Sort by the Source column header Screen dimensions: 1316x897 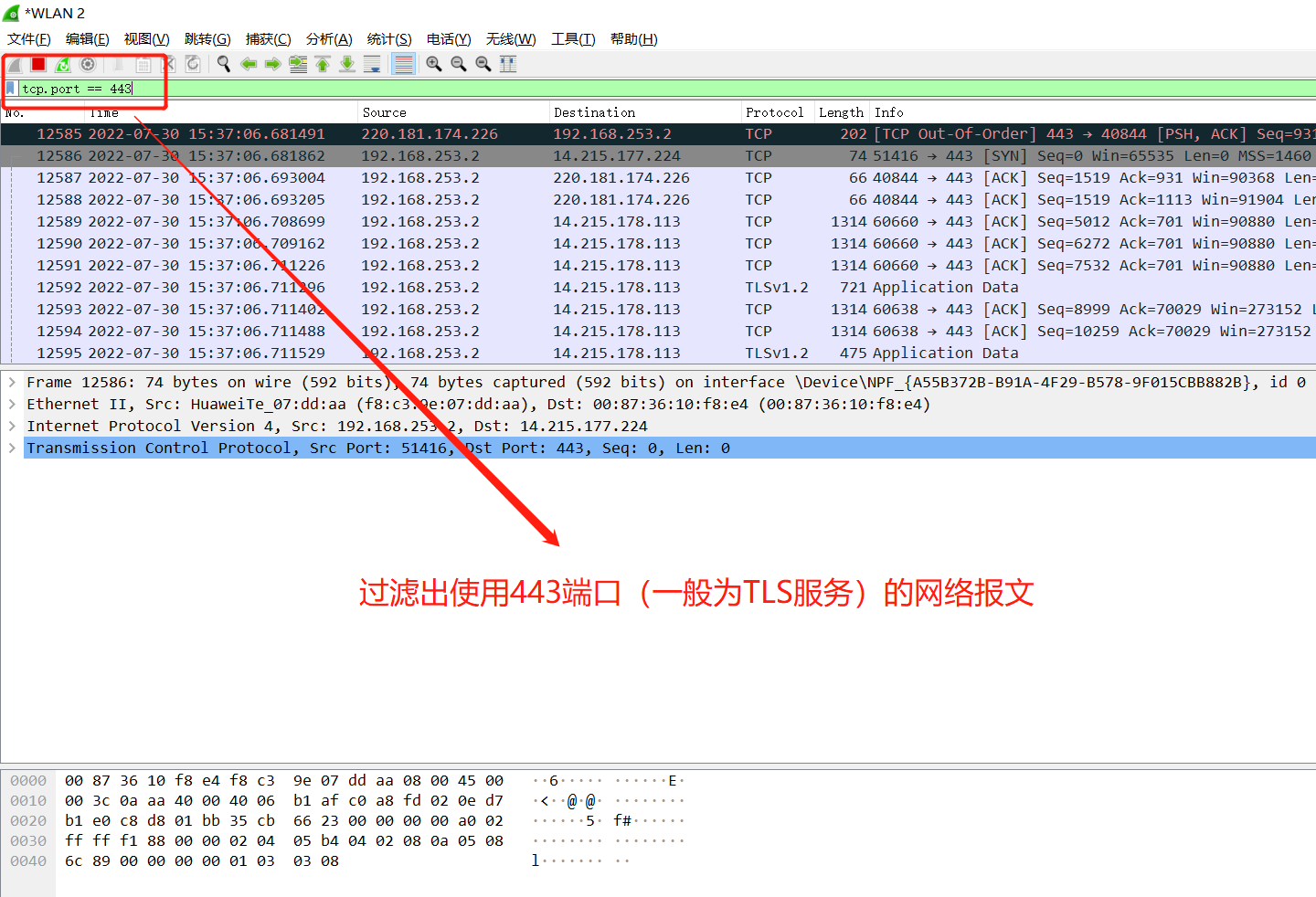[x=453, y=112]
